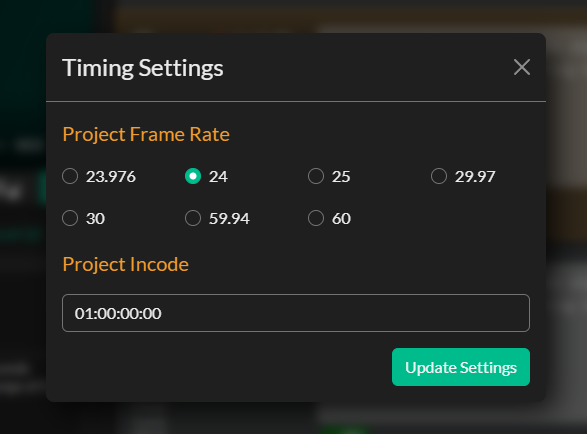Click the "29.97" label text
Viewport: 587px width, 434px height.
click(475, 176)
